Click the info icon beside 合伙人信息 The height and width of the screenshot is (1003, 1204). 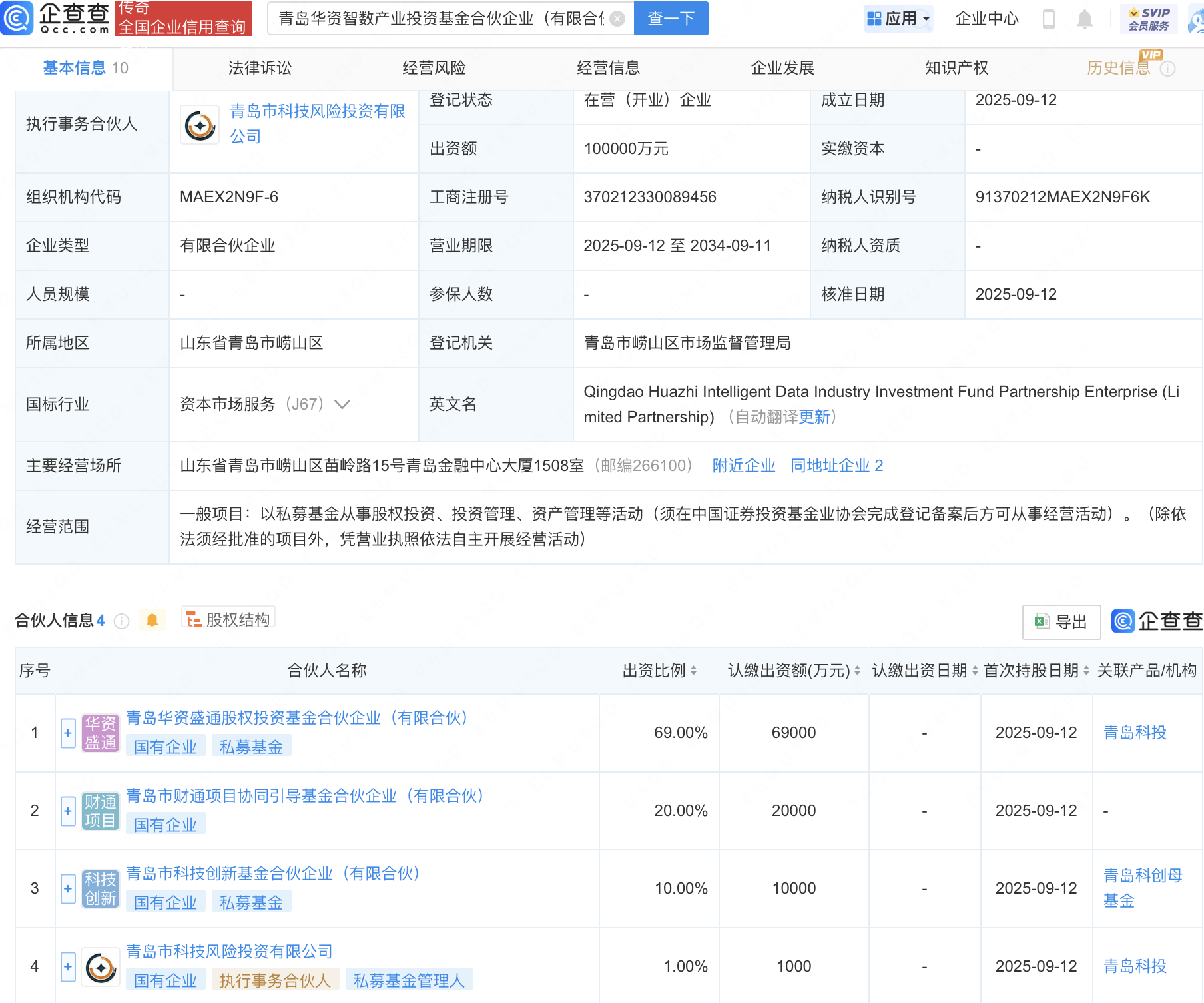[x=121, y=621]
